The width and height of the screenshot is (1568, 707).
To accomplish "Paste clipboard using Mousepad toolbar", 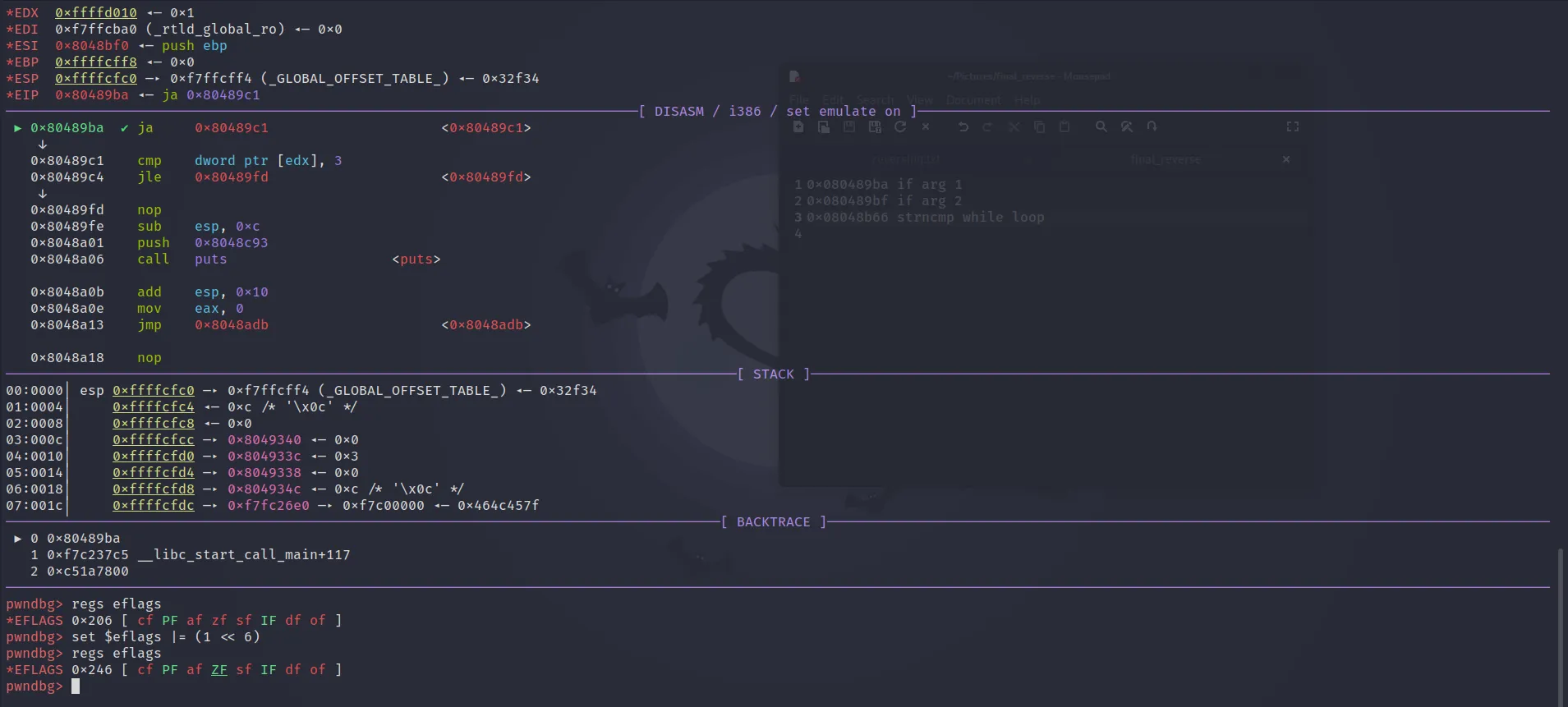I will coord(1064,126).
